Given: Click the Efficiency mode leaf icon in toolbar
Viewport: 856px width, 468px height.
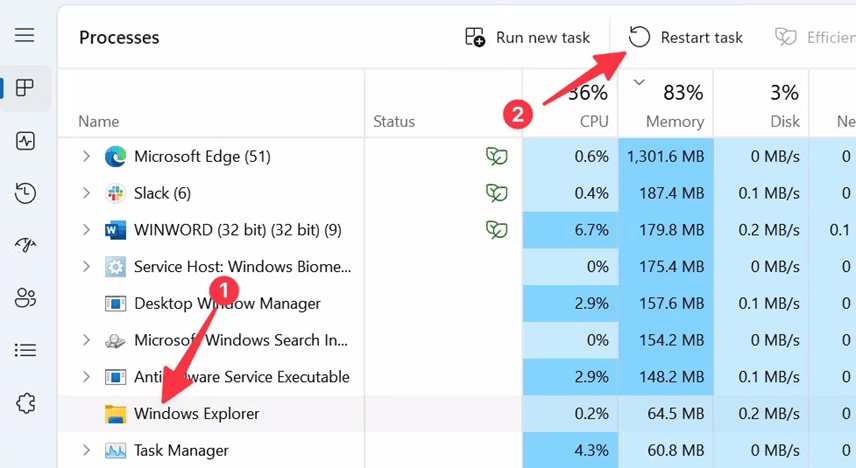Looking at the screenshot, I should click(786, 37).
